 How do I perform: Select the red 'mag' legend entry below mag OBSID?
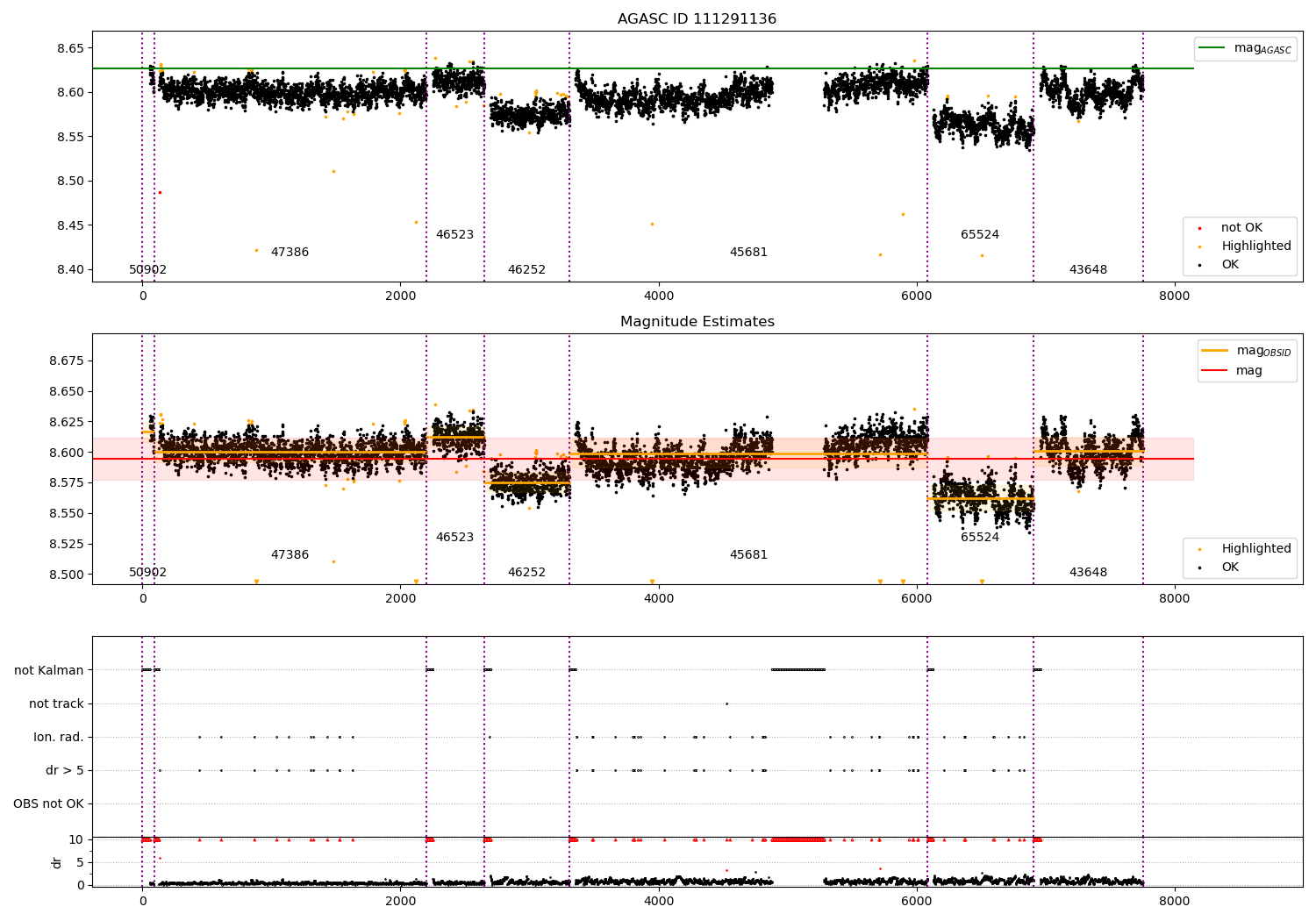click(1233, 370)
